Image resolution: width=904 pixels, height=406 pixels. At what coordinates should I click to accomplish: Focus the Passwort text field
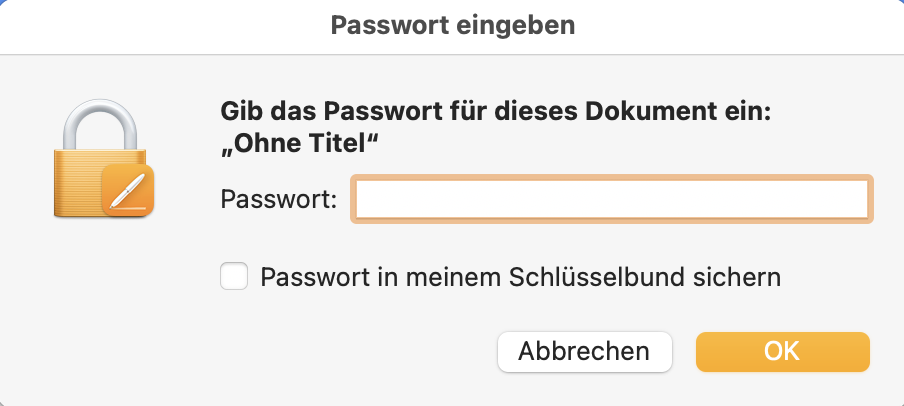tap(611, 199)
